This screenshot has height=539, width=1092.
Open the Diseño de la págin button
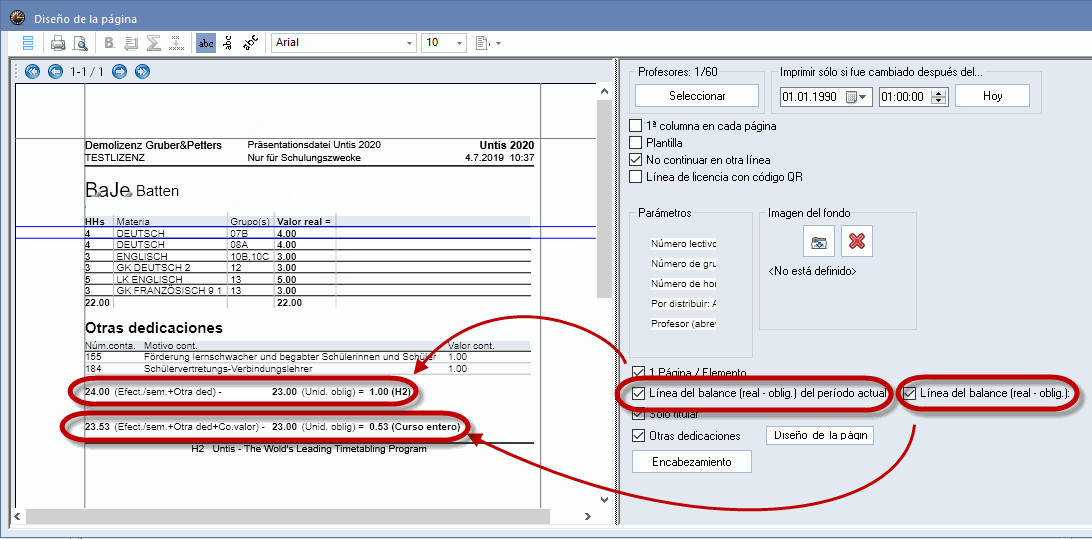point(820,435)
